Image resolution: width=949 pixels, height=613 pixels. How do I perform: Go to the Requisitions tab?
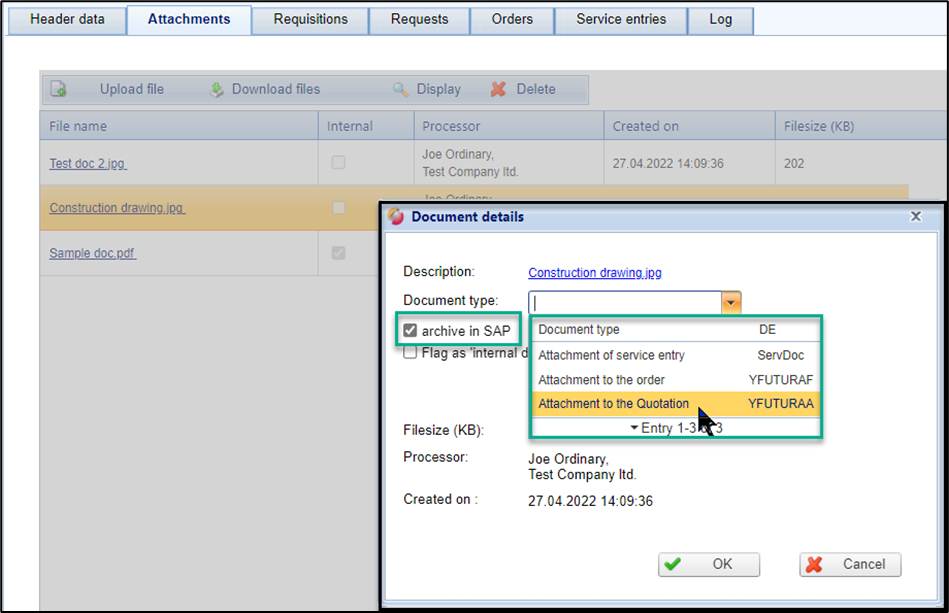tap(310, 19)
